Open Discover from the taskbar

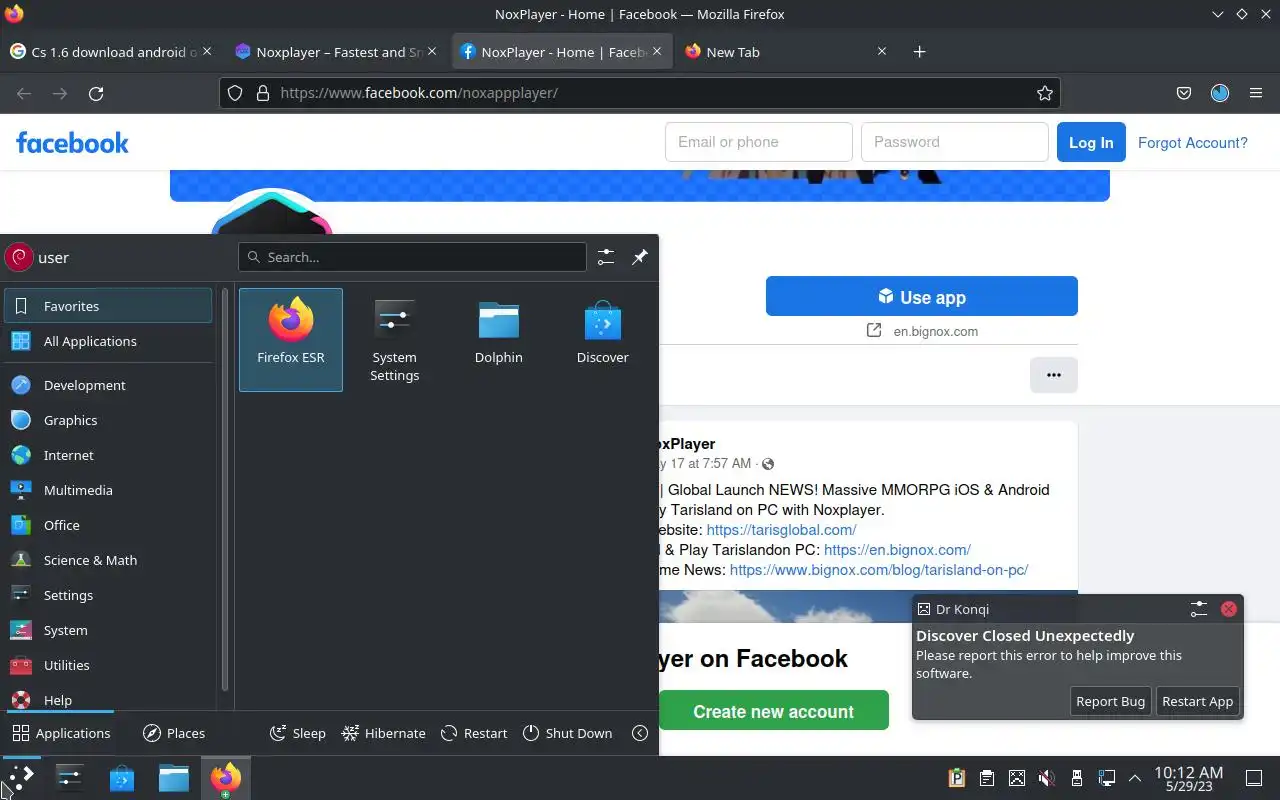tap(122, 777)
